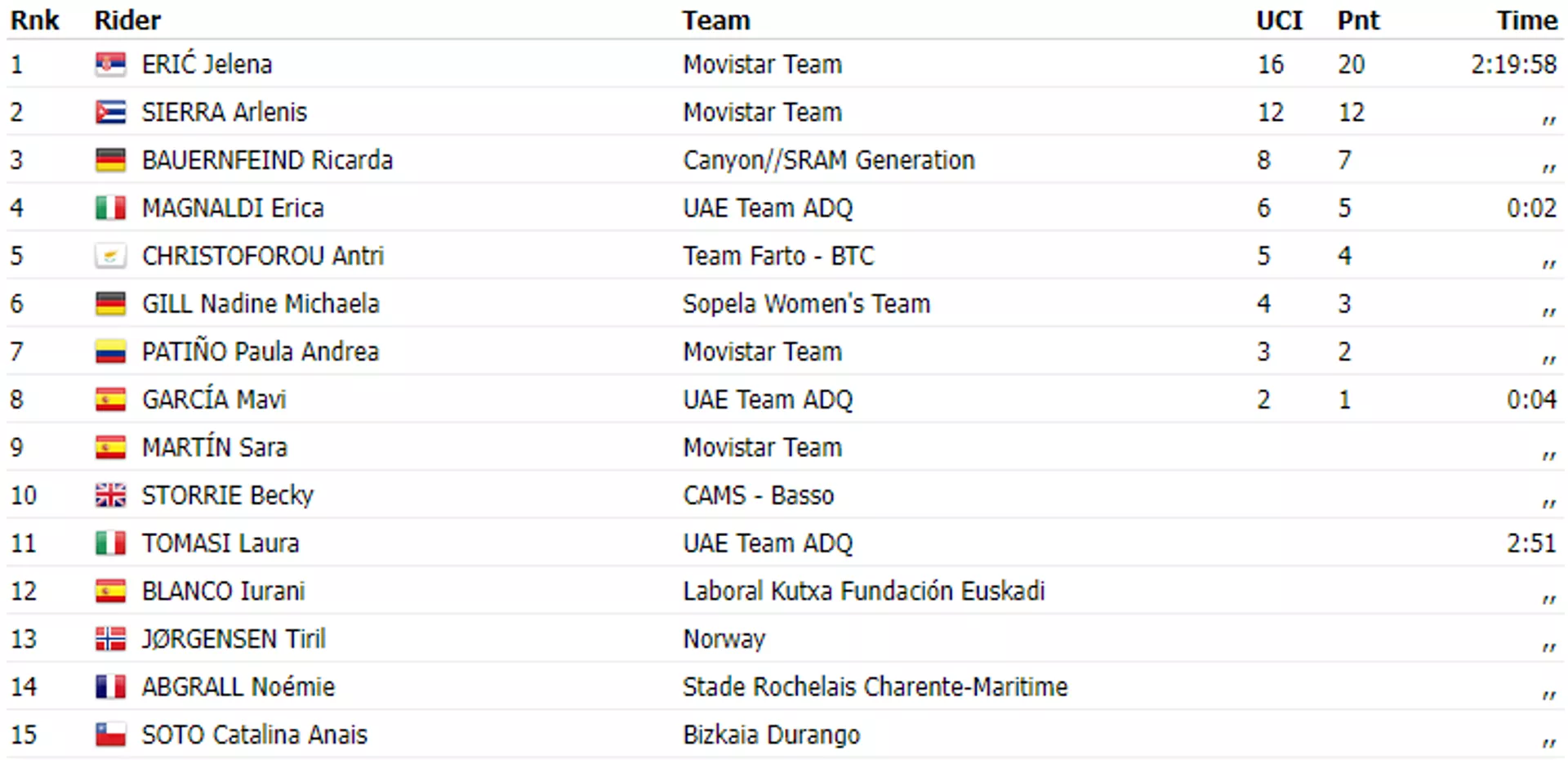The image size is (1568, 760).
Task: Click the French flag beside ABGRALL Noémie
Action: click(x=110, y=686)
